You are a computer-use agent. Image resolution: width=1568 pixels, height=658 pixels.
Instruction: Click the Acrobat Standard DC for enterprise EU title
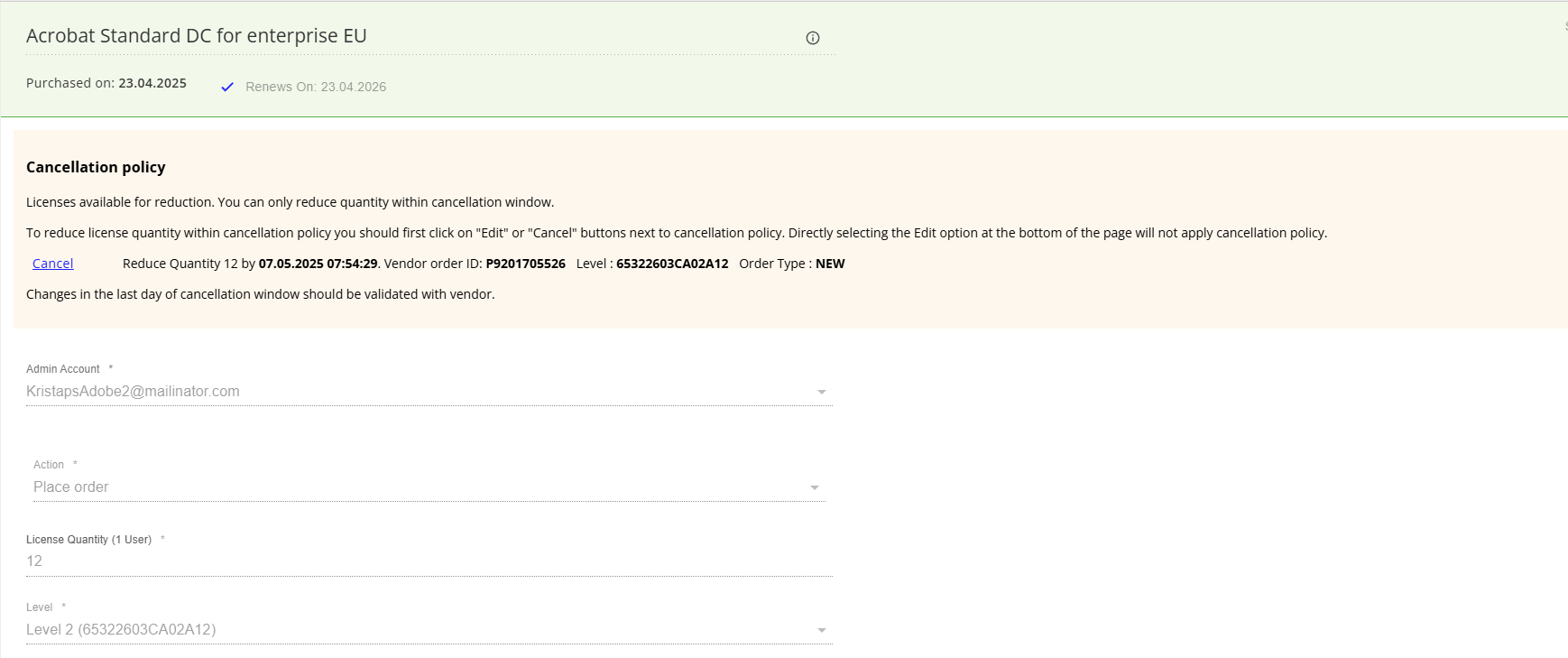[x=197, y=36]
